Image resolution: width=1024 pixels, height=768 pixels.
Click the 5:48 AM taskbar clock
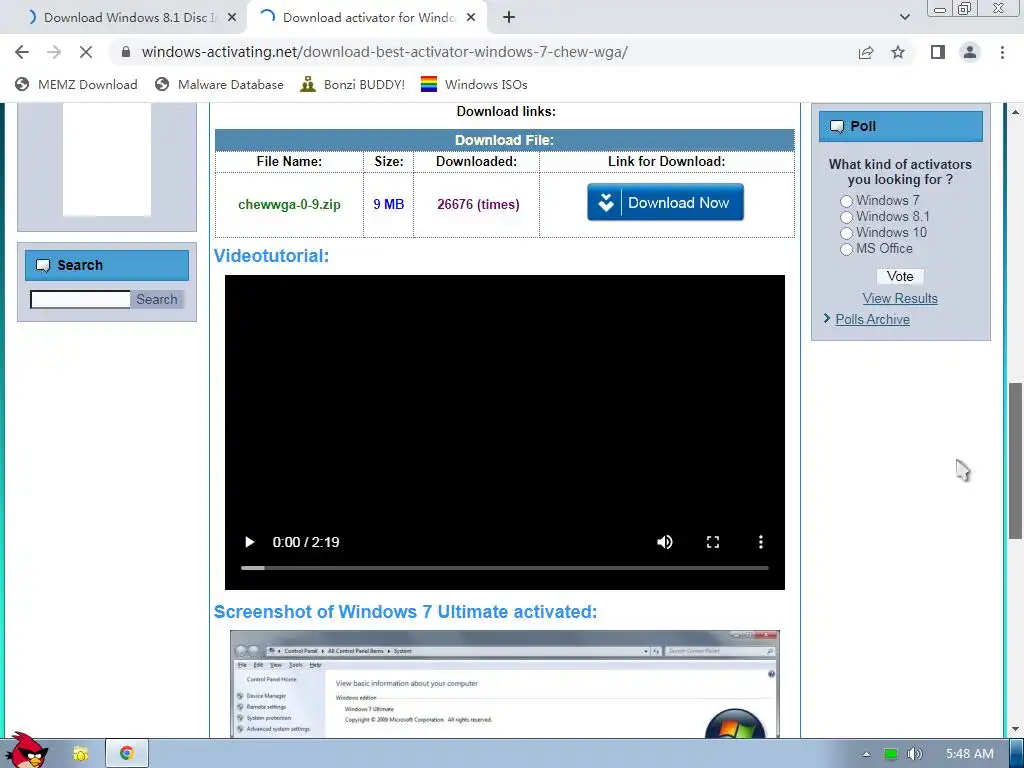click(x=970, y=754)
